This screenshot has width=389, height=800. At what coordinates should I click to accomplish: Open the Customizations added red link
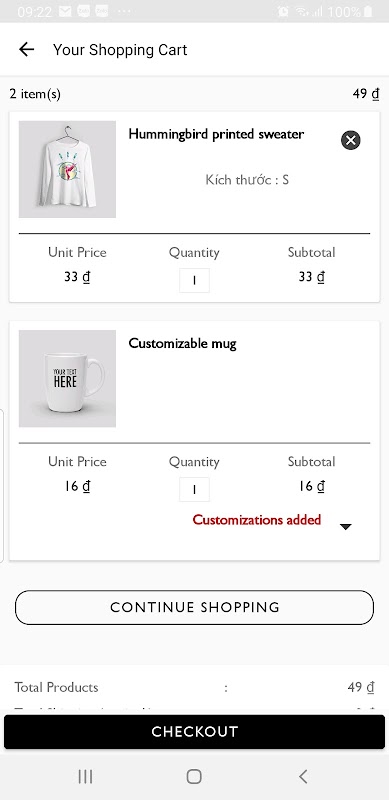click(x=257, y=520)
